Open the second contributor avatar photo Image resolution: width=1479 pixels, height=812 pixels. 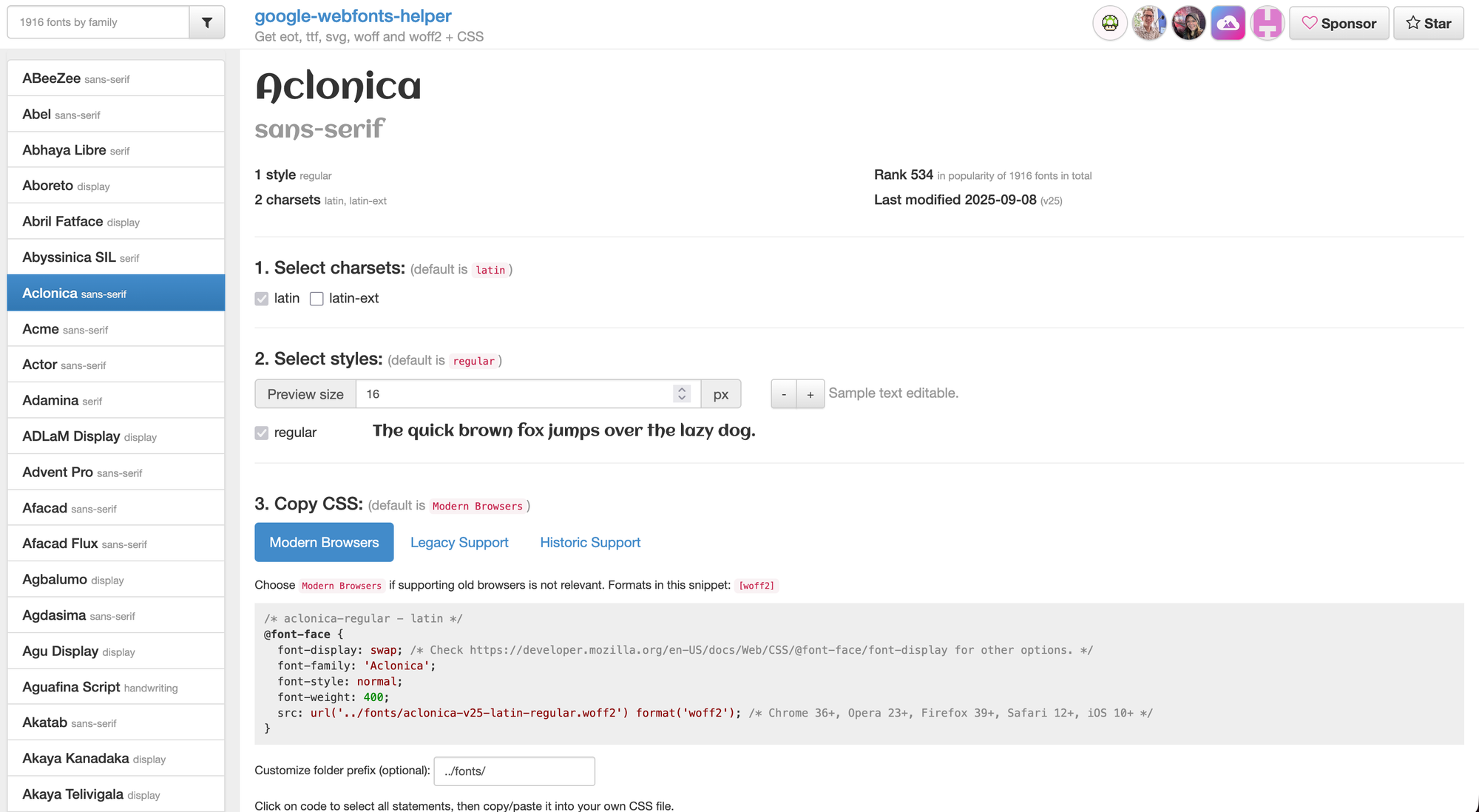tap(1188, 23)
